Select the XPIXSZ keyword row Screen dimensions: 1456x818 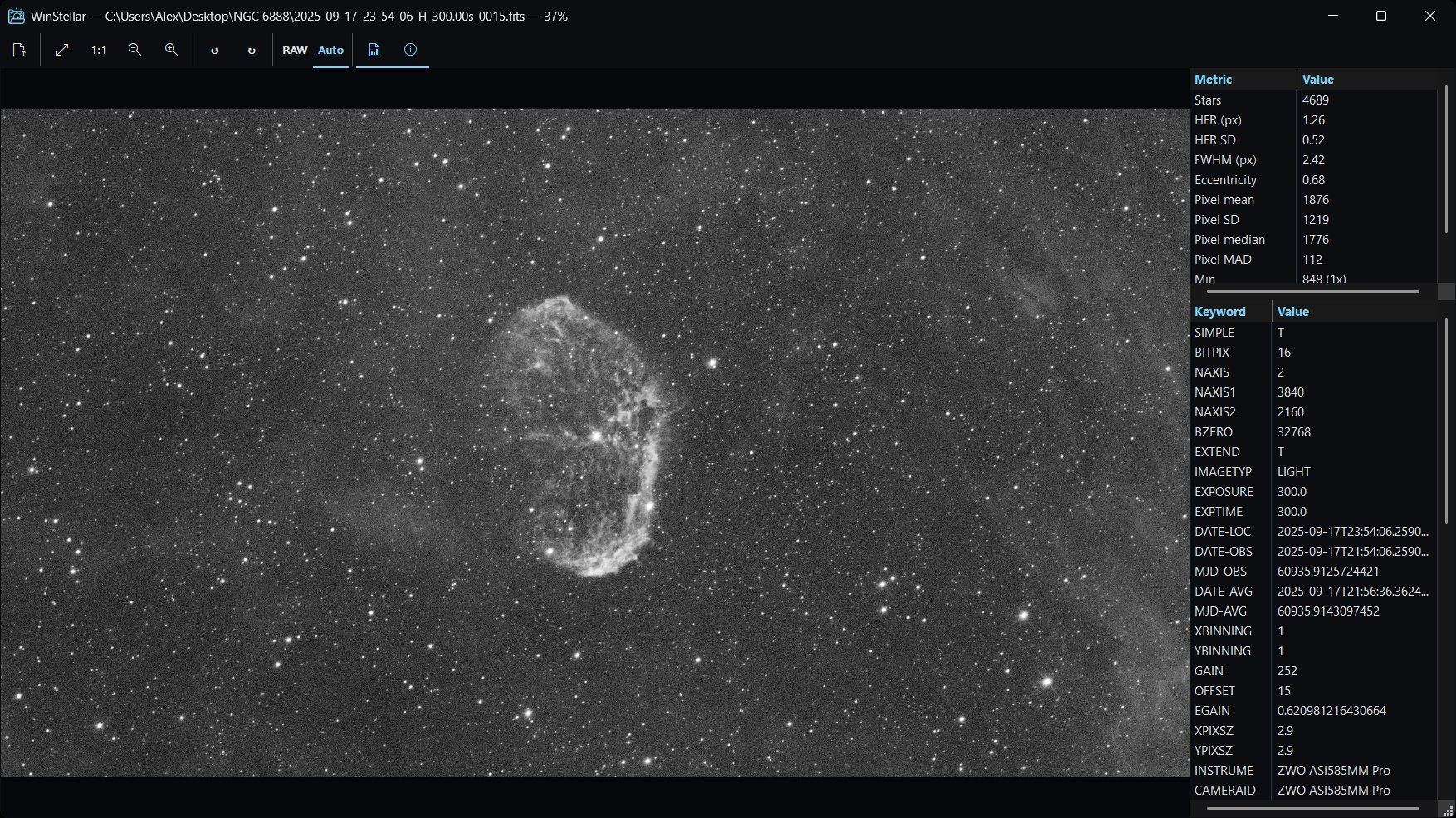click(1314, 730)
